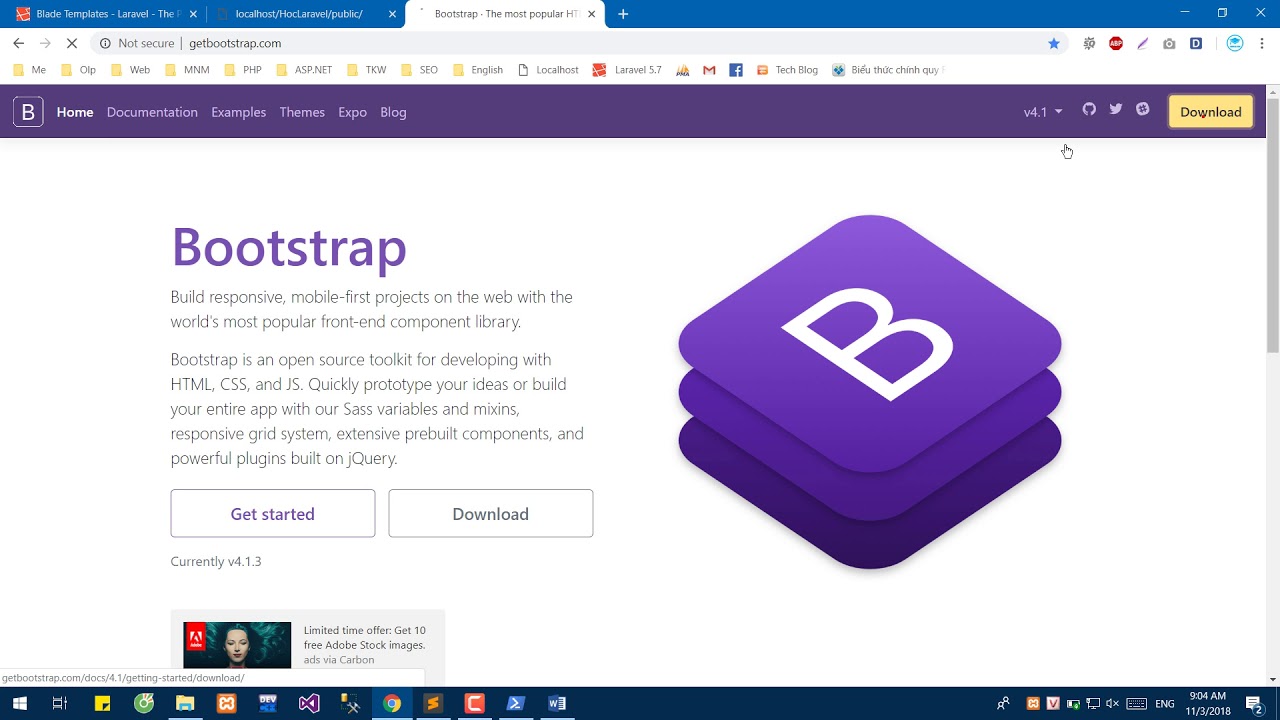Open Task View on the taskbar
The height and width of the screenshot is (720, 1280).
pyautogui.click(x=60, y=703)
